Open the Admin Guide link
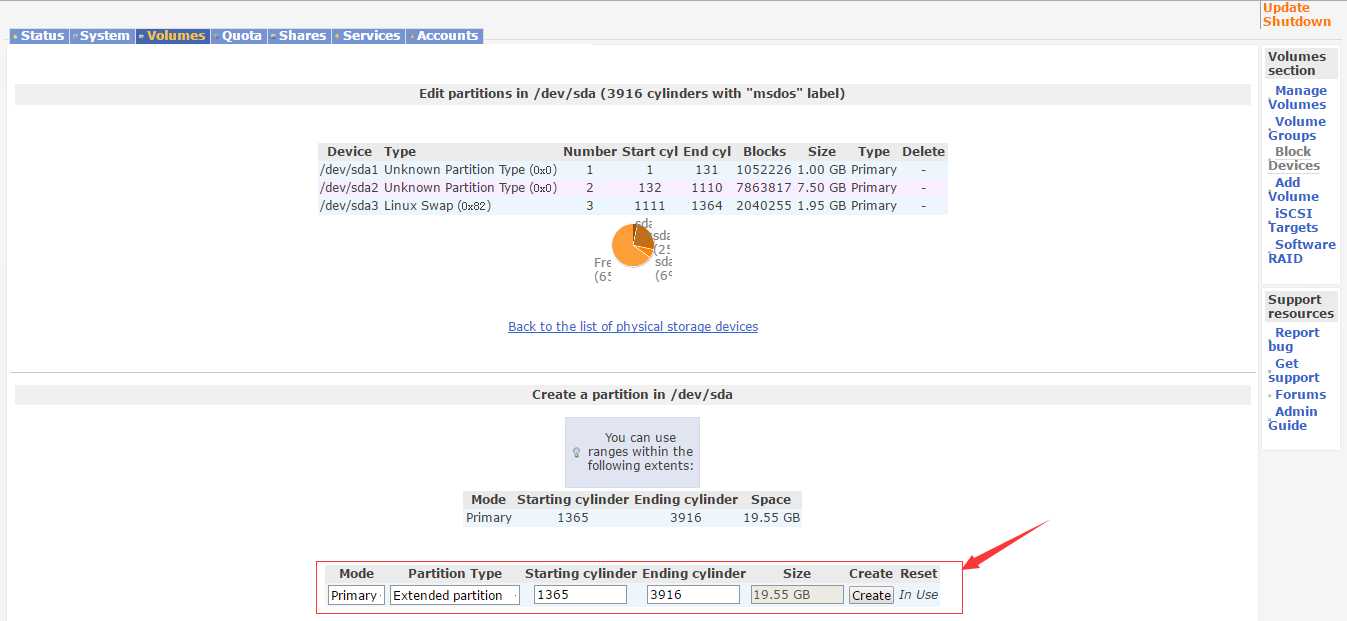The height and width of the screenshot is (621, 1347). point(1293,419)
